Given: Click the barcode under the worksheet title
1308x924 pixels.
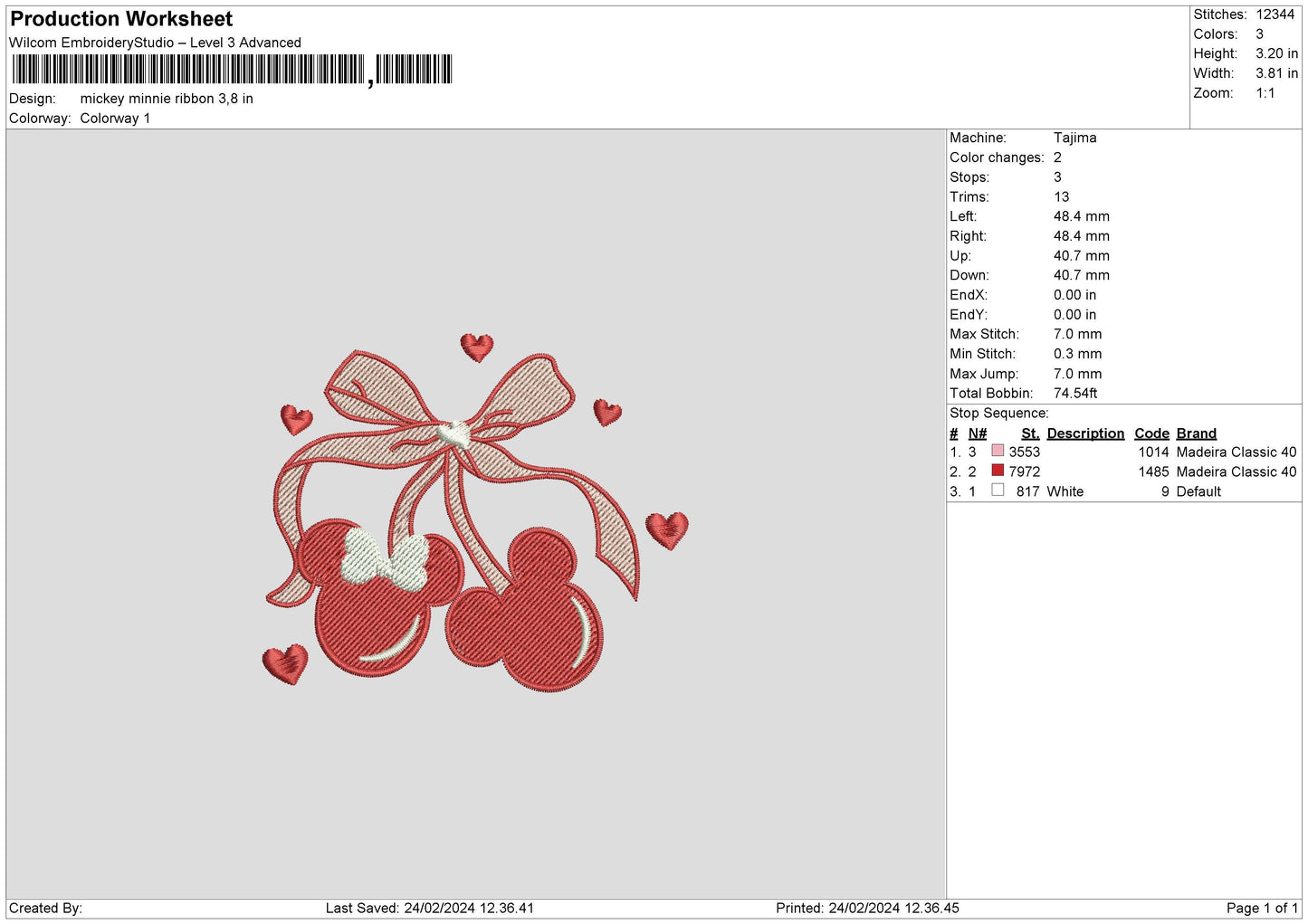Looking at the screenshot, I should pyautogui.click(x=232, y=70).
